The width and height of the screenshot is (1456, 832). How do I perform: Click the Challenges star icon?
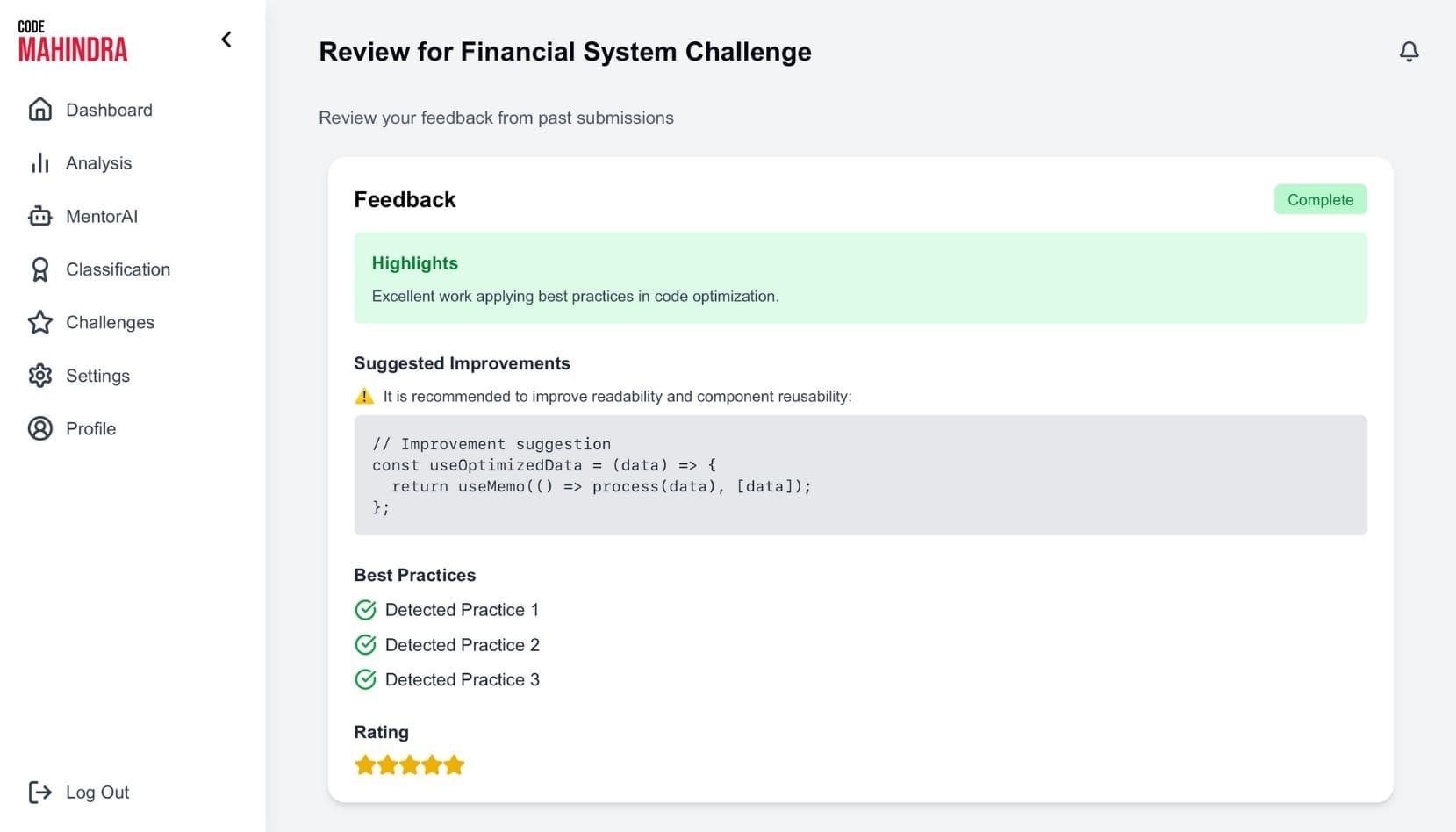point(40,322)
